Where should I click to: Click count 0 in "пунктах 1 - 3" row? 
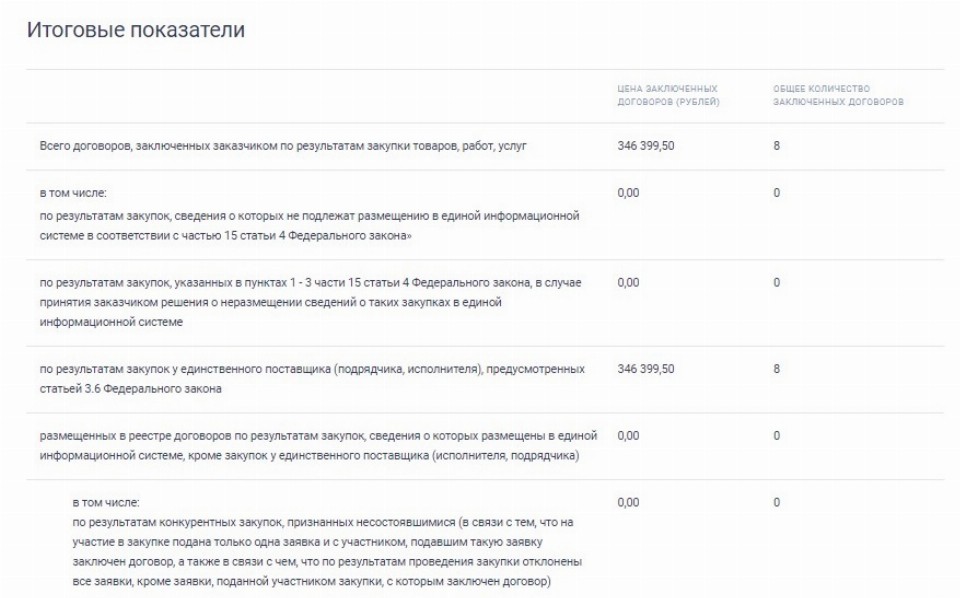(776, 283)
